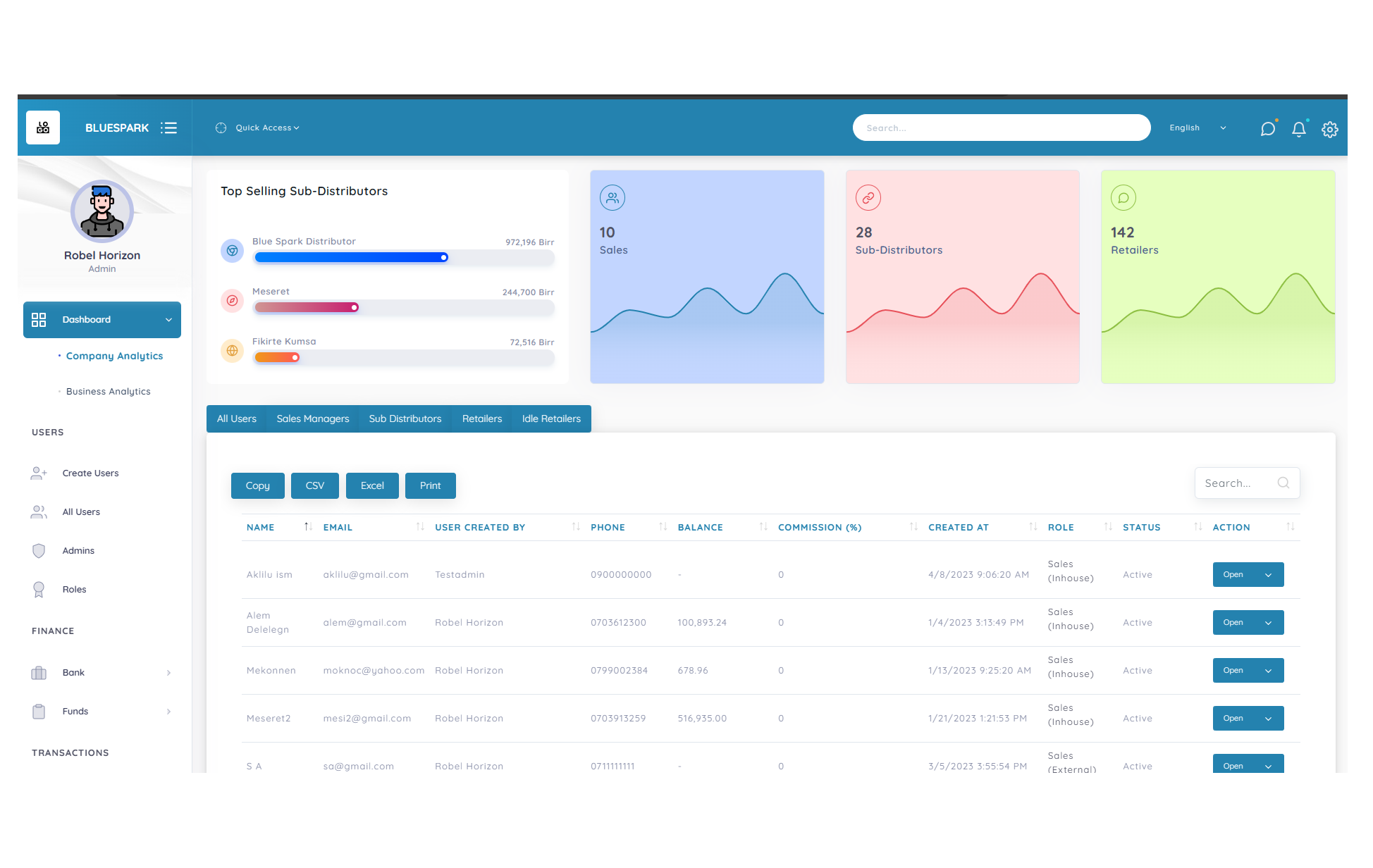Open the notifications bell icon

[1298, 129]
